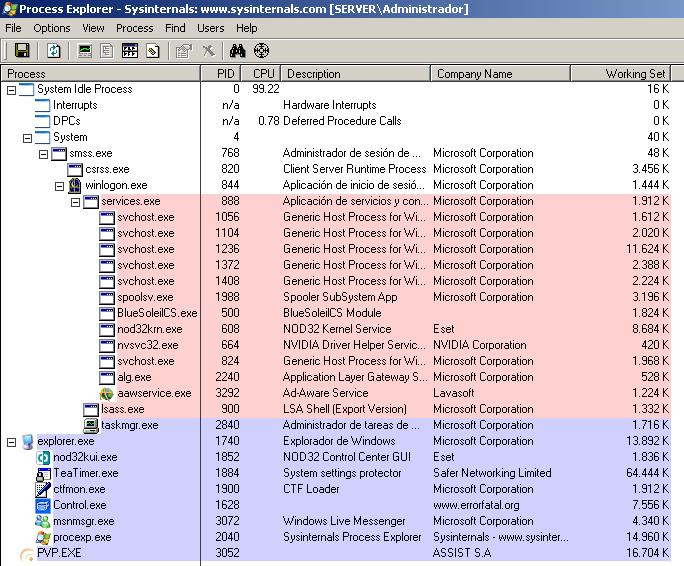Image resolution: width=684 pixels, height=566 pixels.
Task: Click the lsass.exe window icon
Action: [x=91, y=409]
